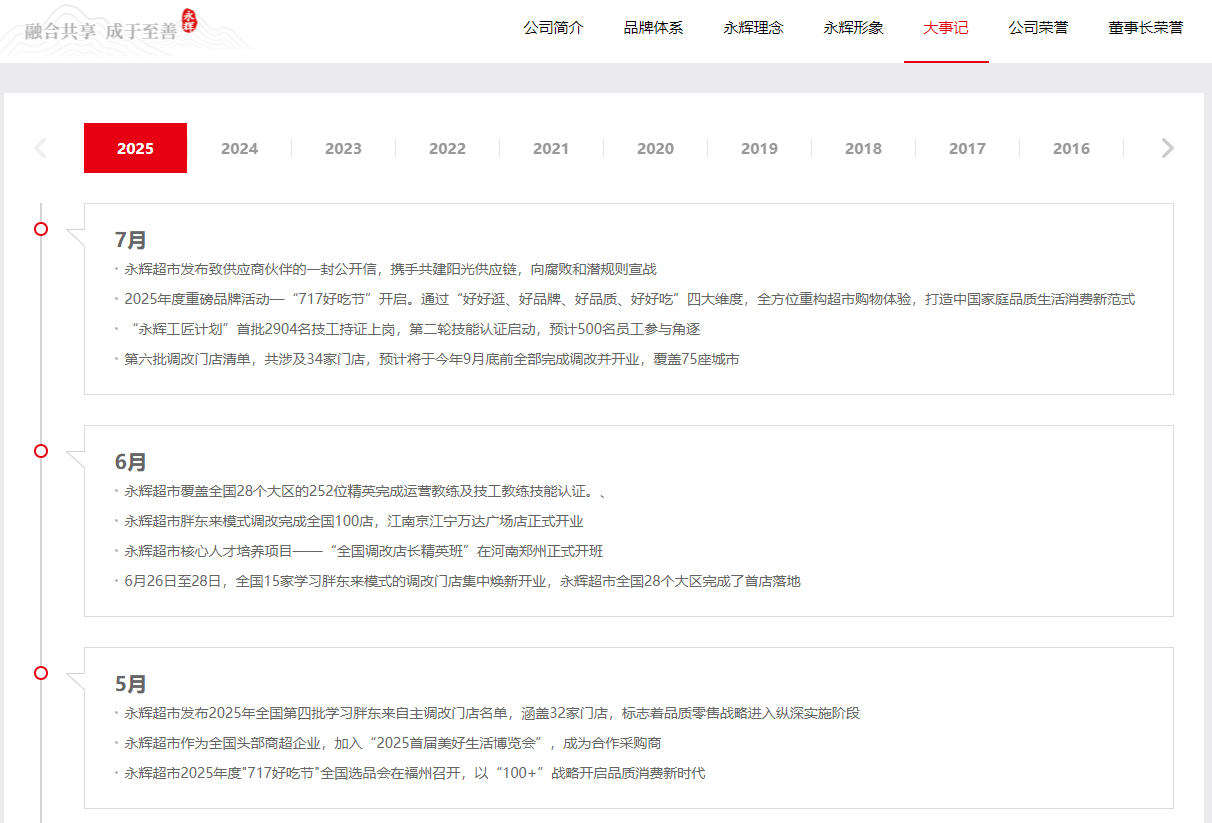Select the 大事记 navigation item
Image resolution: width=1212 pixels, height=823 pixels.
[x=946, y=28]
